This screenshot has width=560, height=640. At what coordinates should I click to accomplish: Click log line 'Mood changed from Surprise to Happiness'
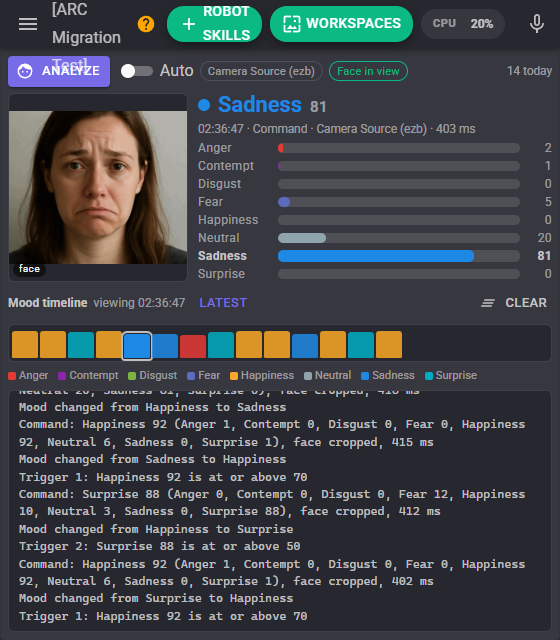[x=156, y=598]
